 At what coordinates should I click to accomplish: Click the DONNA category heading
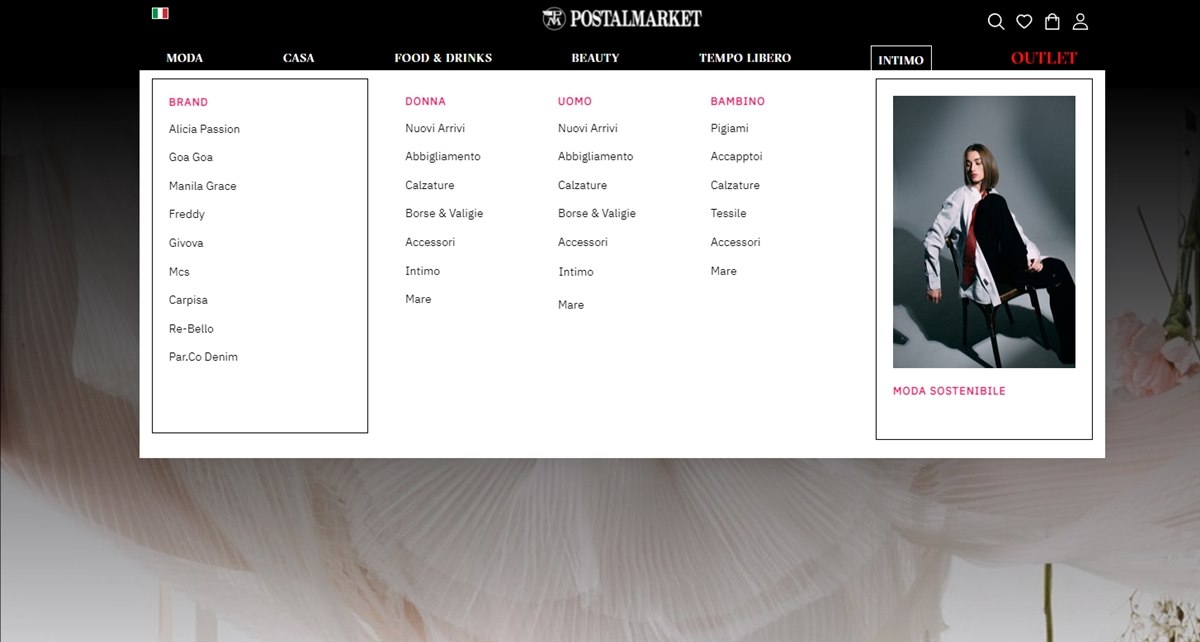click(425, 101)
